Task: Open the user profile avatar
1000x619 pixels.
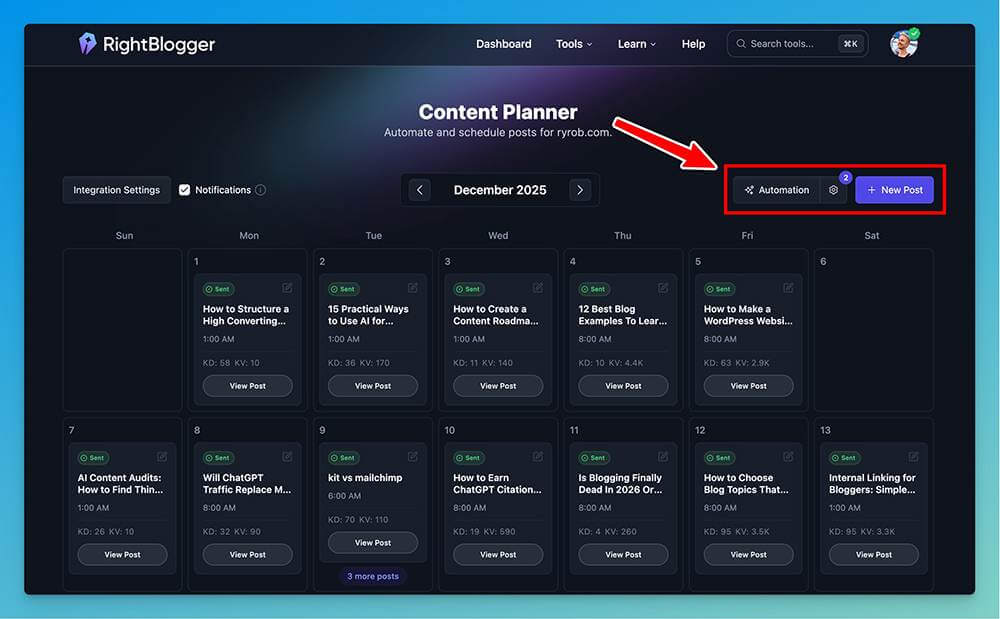Action: (x=903, y=44)
